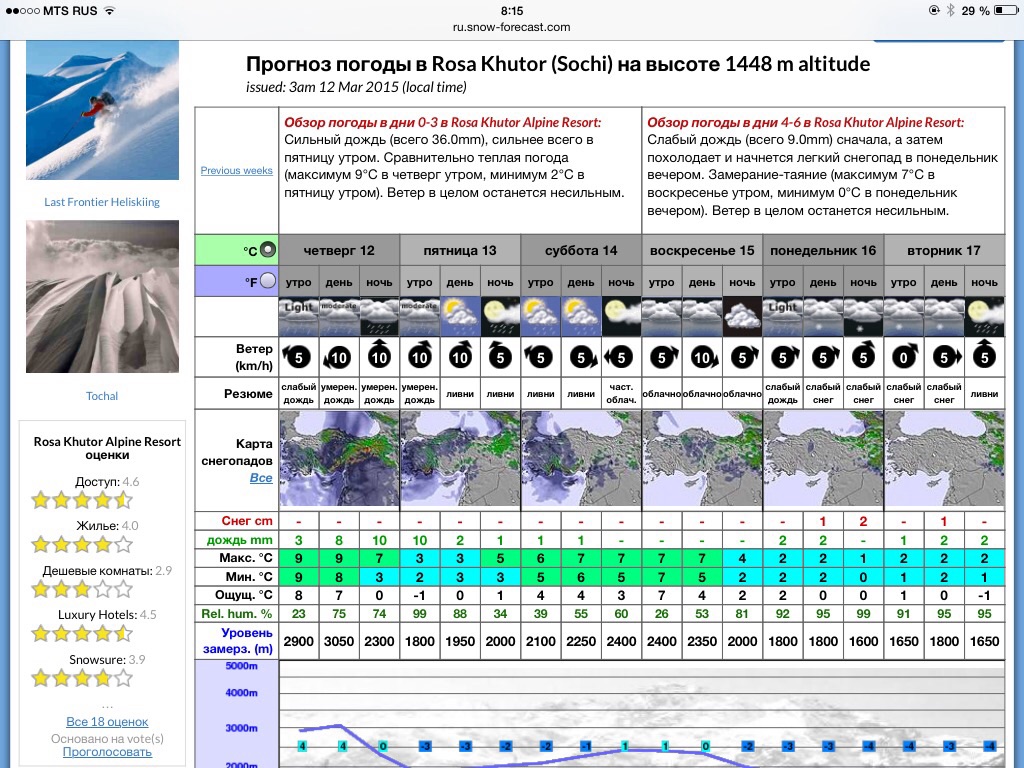
Task: Tap the ru.snow-forecast.com address bar
Action: point(511,27)
